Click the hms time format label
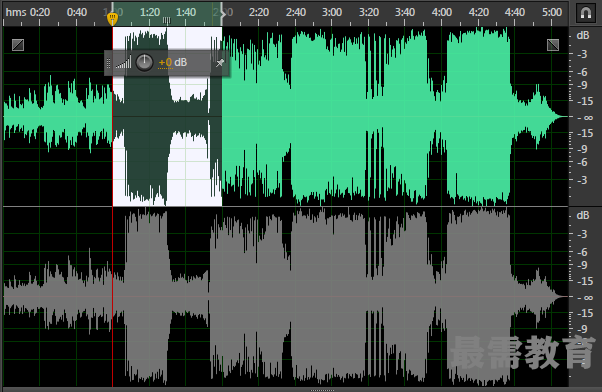This screenshot has height=392, width=602. tap(16, 12)
